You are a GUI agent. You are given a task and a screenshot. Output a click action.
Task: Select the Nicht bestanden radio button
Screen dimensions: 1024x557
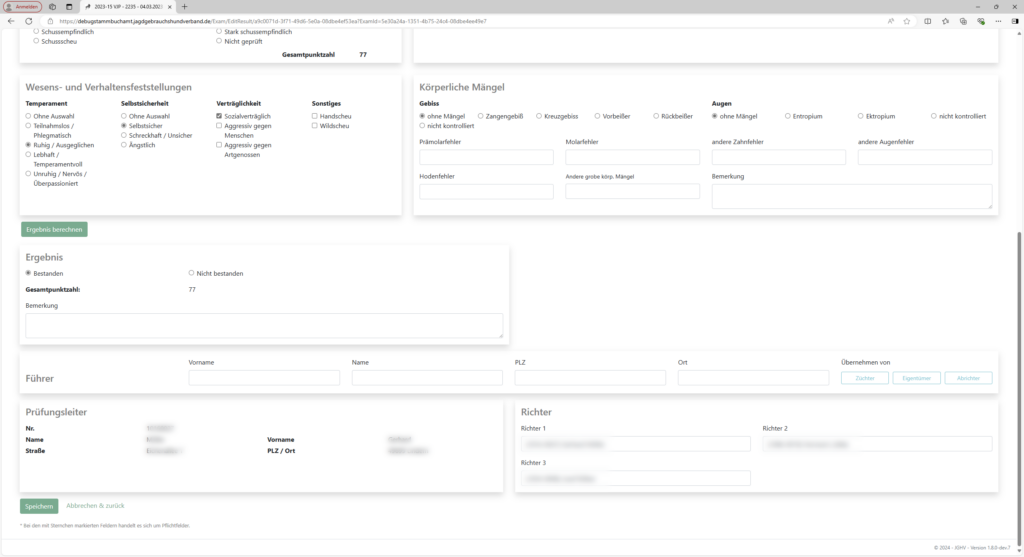click(191, 273)
